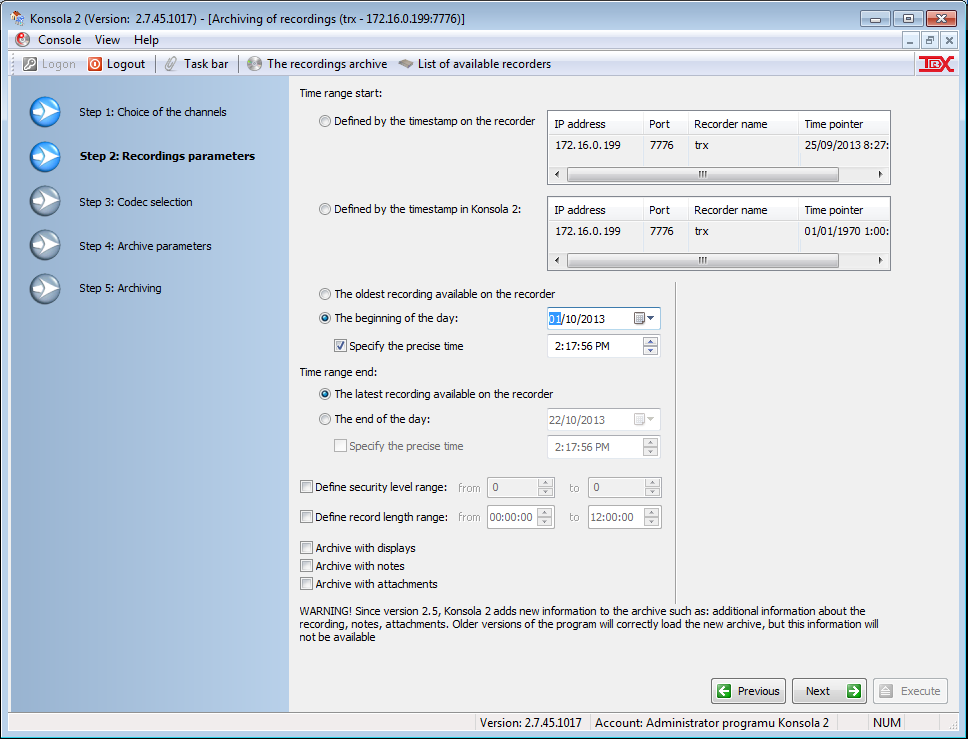This screenshot has width=968, height=739.
Task: Click the available recorders list icon
Action: coord(406,64)
